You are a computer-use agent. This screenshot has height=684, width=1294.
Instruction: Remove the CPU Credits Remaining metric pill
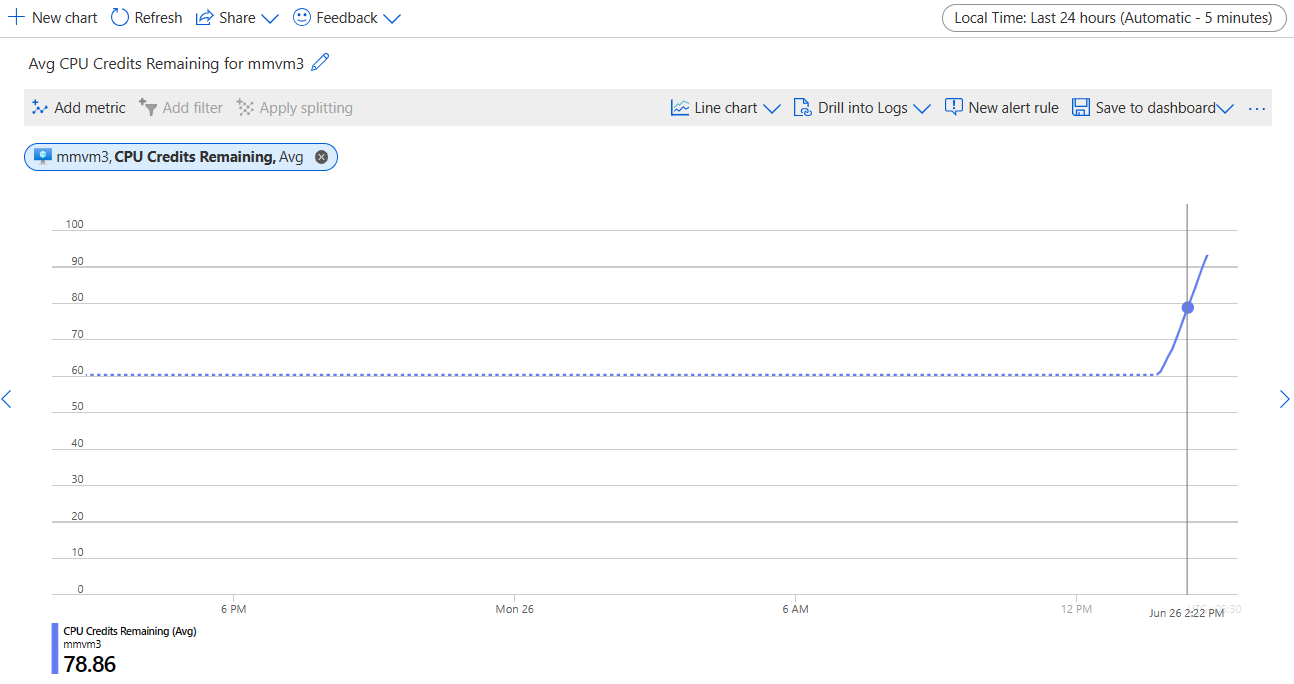[x=321, y=156]
